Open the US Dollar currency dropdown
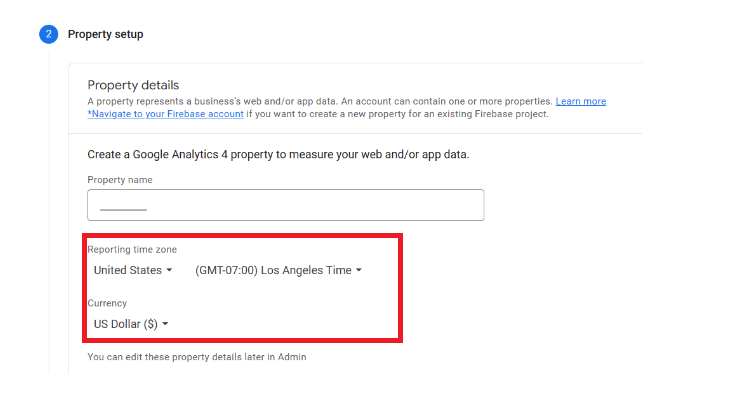This screenshot has height=403, width=747. coord(131,324)
